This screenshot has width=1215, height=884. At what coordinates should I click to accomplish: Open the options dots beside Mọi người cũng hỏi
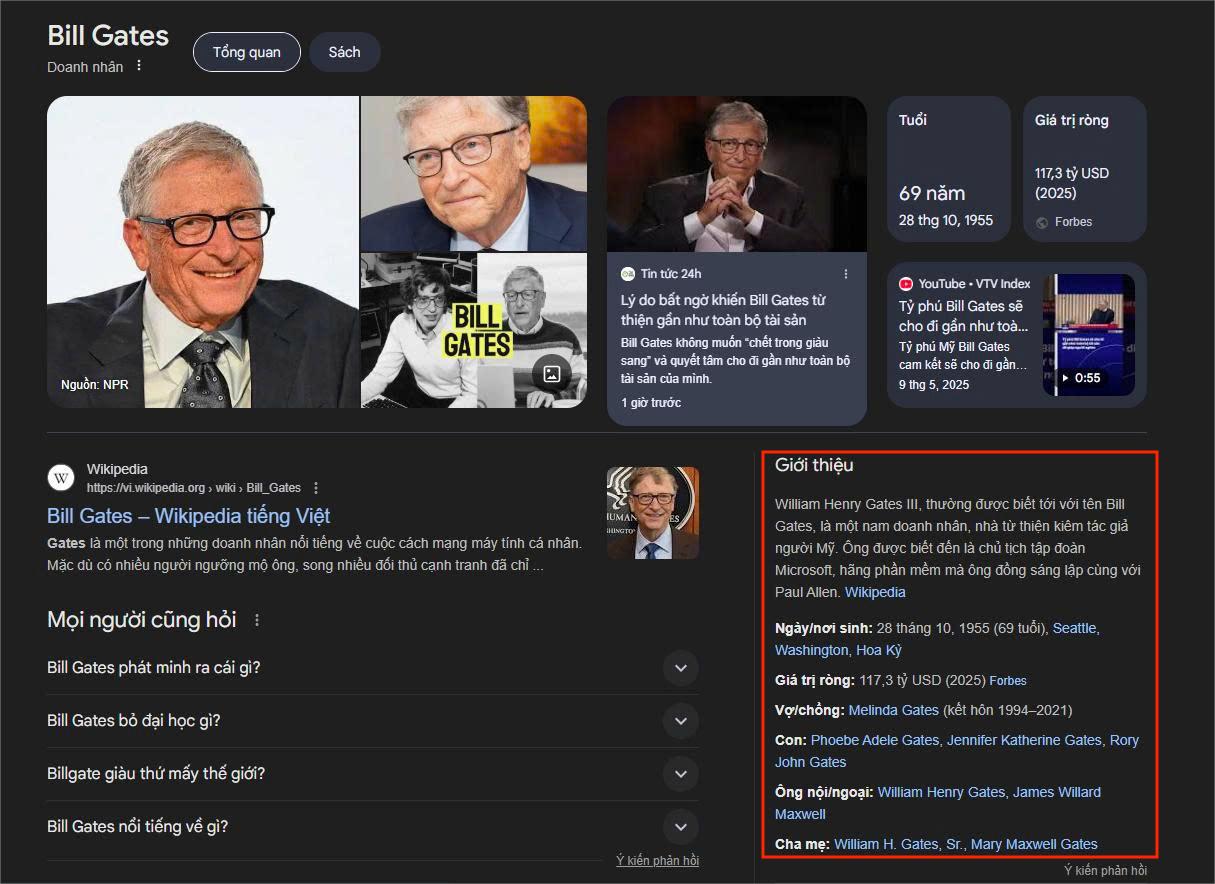click(x=257, y=620)
